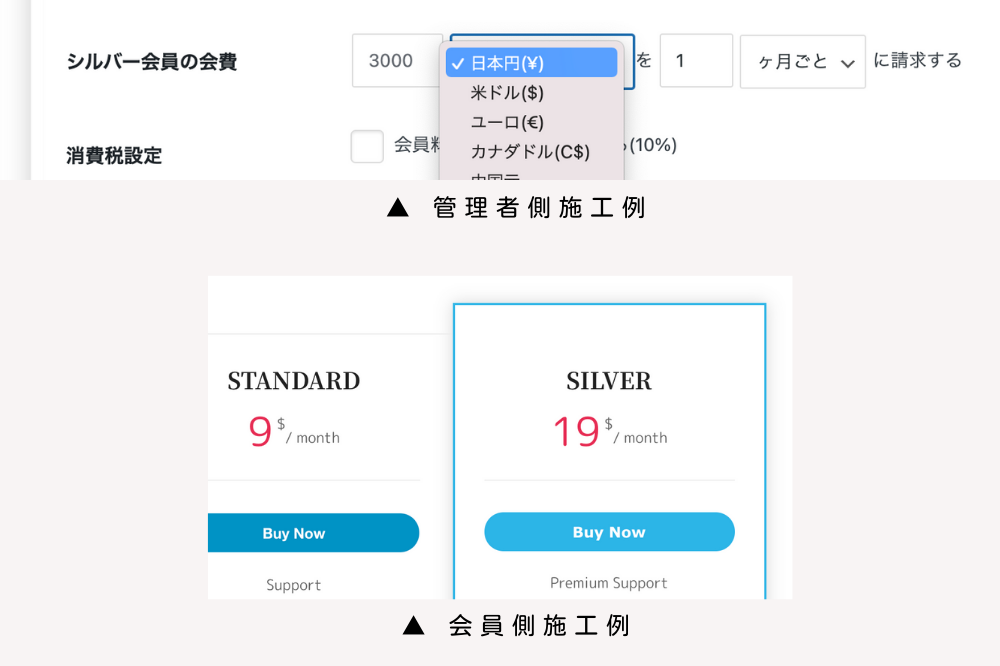1000x666 pixels.
Task: Click the Premium Support label under SILVER
Action: pos(609,583)
